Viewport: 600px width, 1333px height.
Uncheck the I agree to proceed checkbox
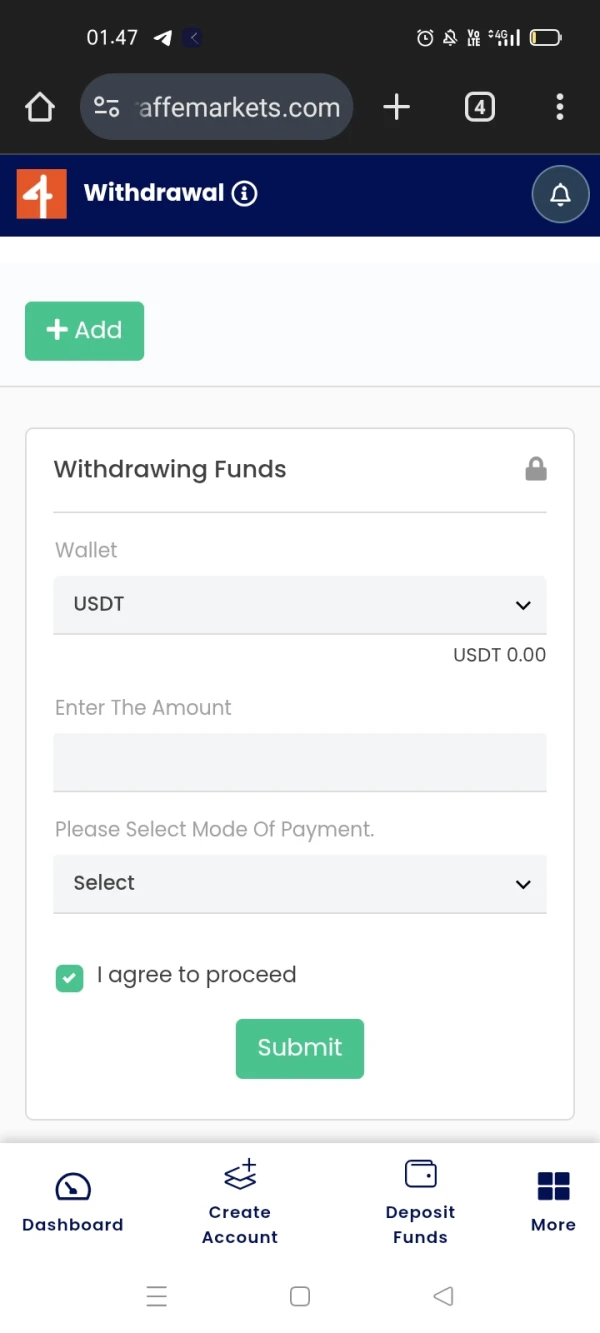coord(69,978)
